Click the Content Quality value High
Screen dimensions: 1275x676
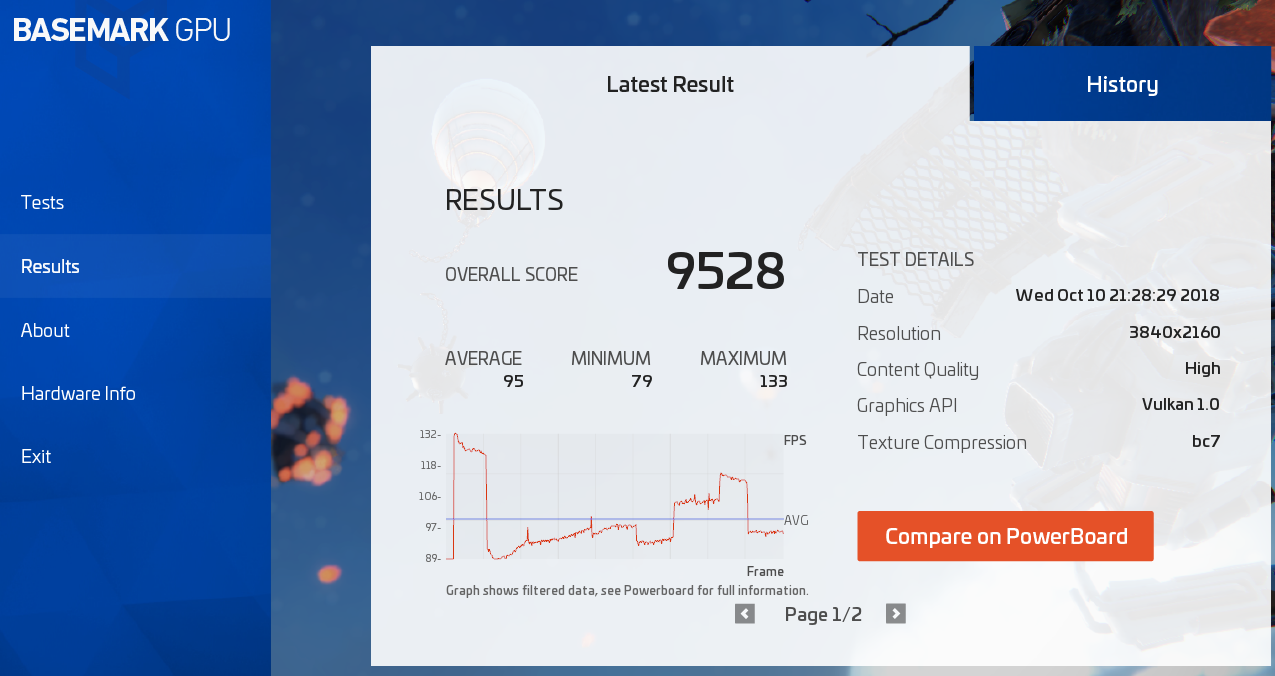[1202, 368]
